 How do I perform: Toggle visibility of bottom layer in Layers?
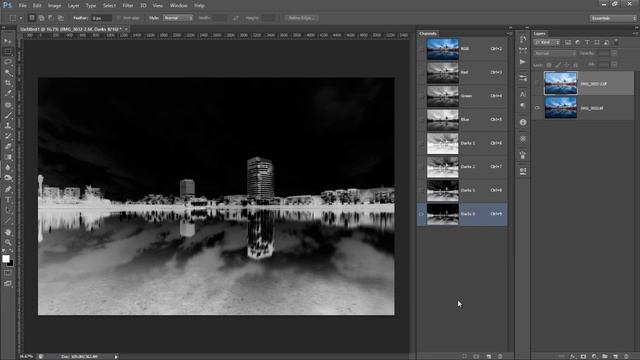[537, 108]
